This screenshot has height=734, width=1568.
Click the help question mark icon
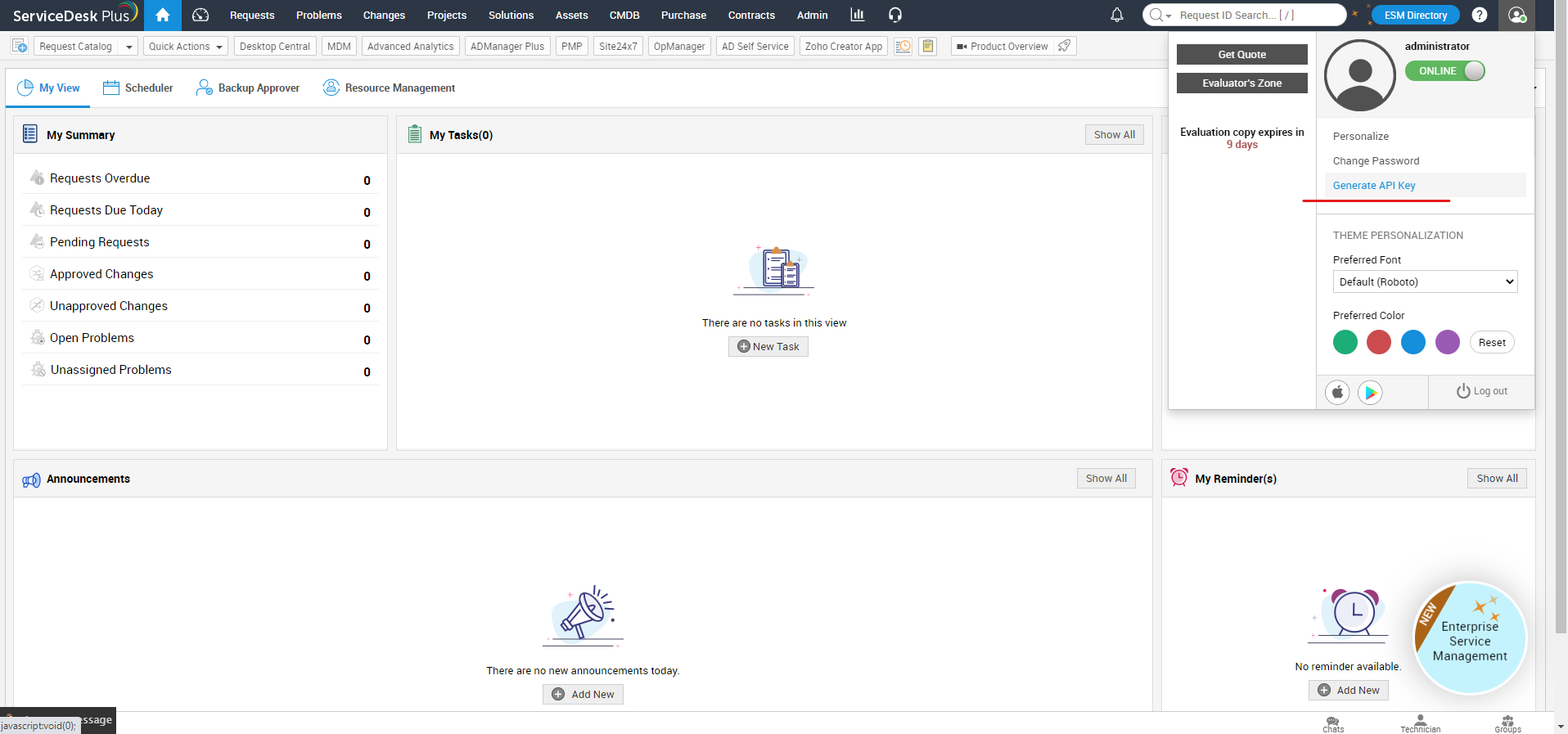(1480, 15)
